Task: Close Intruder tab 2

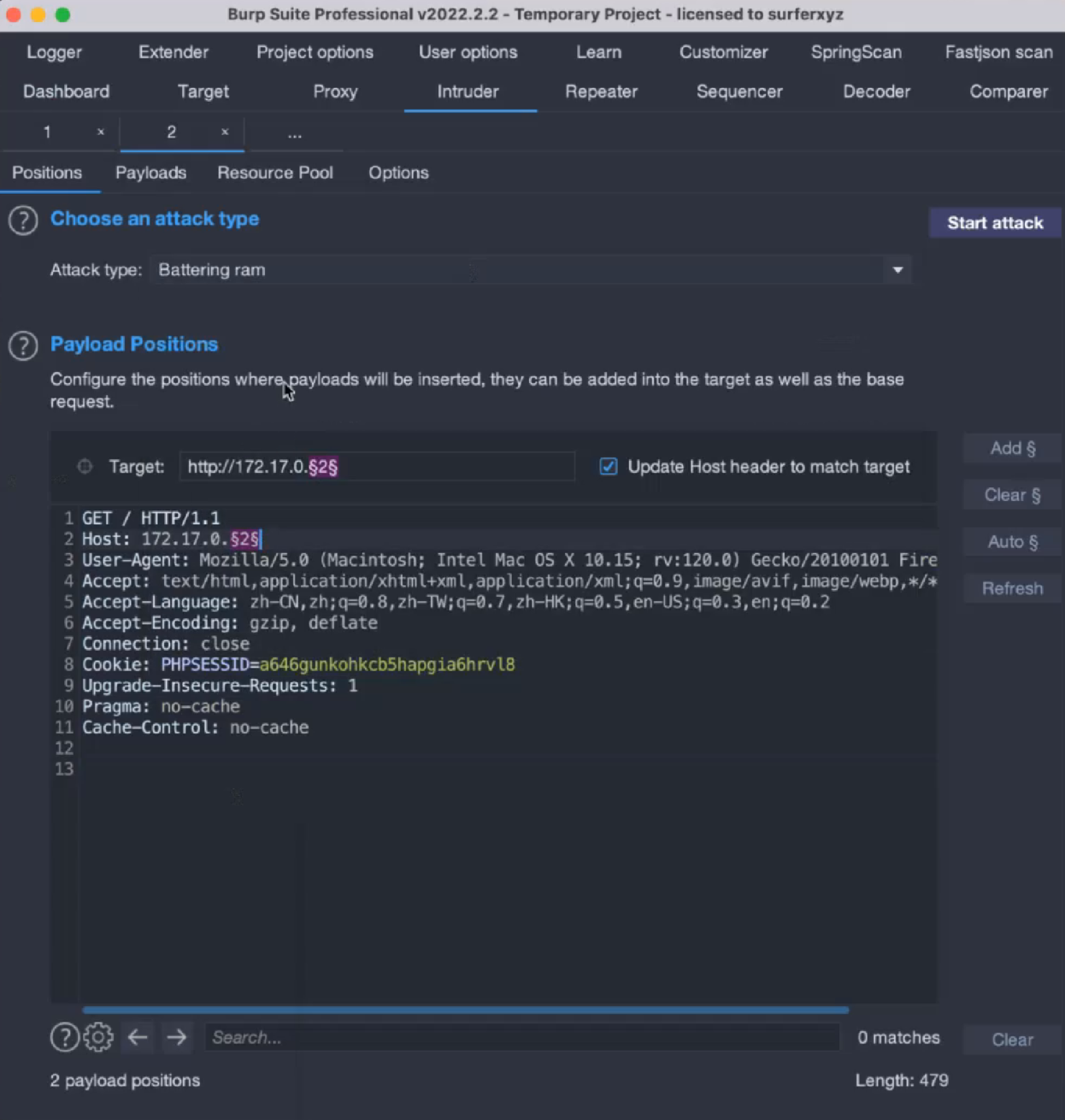Action: 225,133
